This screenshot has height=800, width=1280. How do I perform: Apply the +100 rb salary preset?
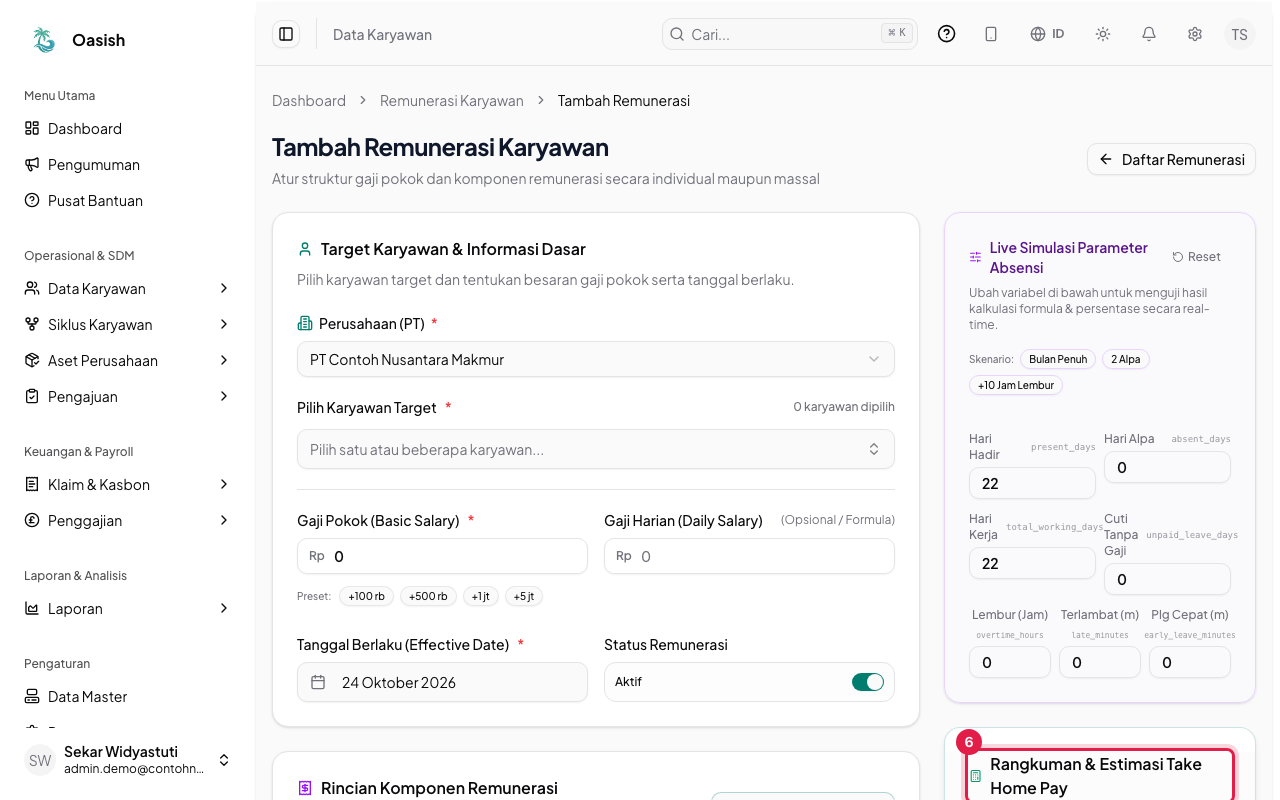[367, 596]
